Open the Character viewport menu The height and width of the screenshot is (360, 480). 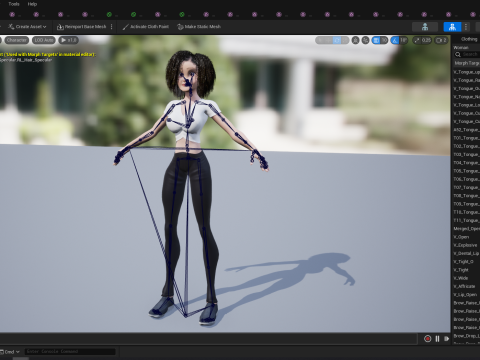pyautogui.click(x=16, y=40)
